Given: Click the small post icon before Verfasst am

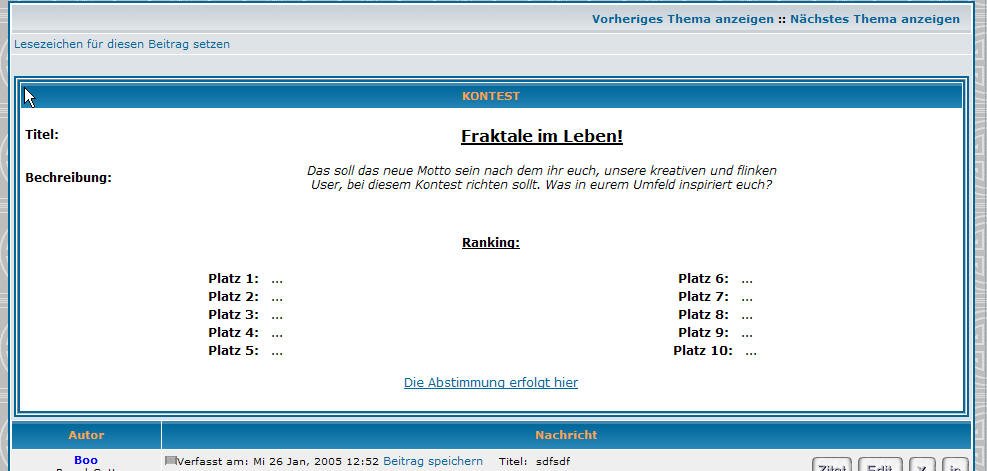Looking at the screenshot, I should point(170,461).
